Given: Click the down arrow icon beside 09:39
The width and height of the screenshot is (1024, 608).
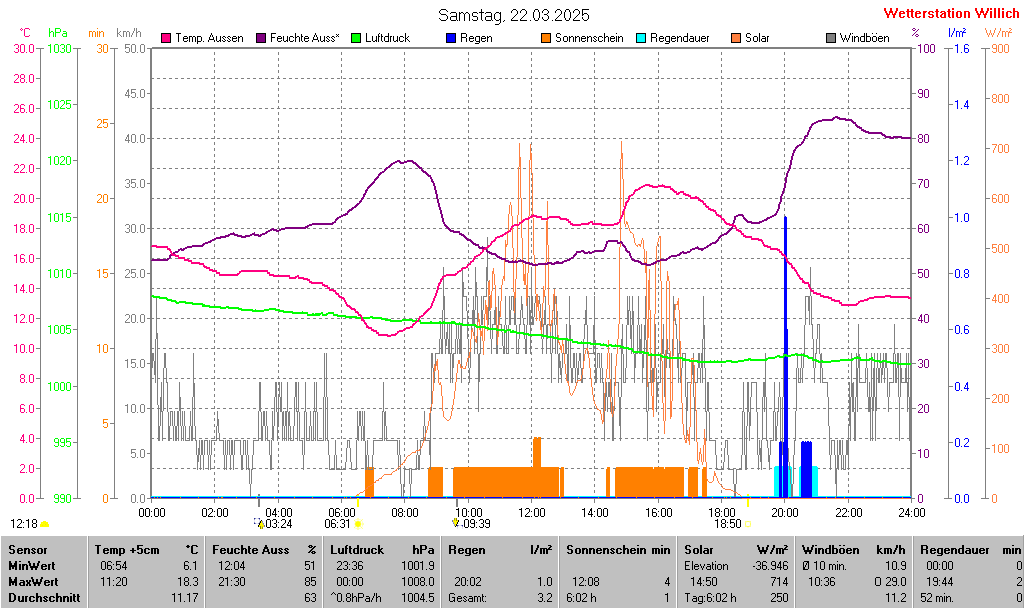Looking at the screenshot, I should pos(456,523).
